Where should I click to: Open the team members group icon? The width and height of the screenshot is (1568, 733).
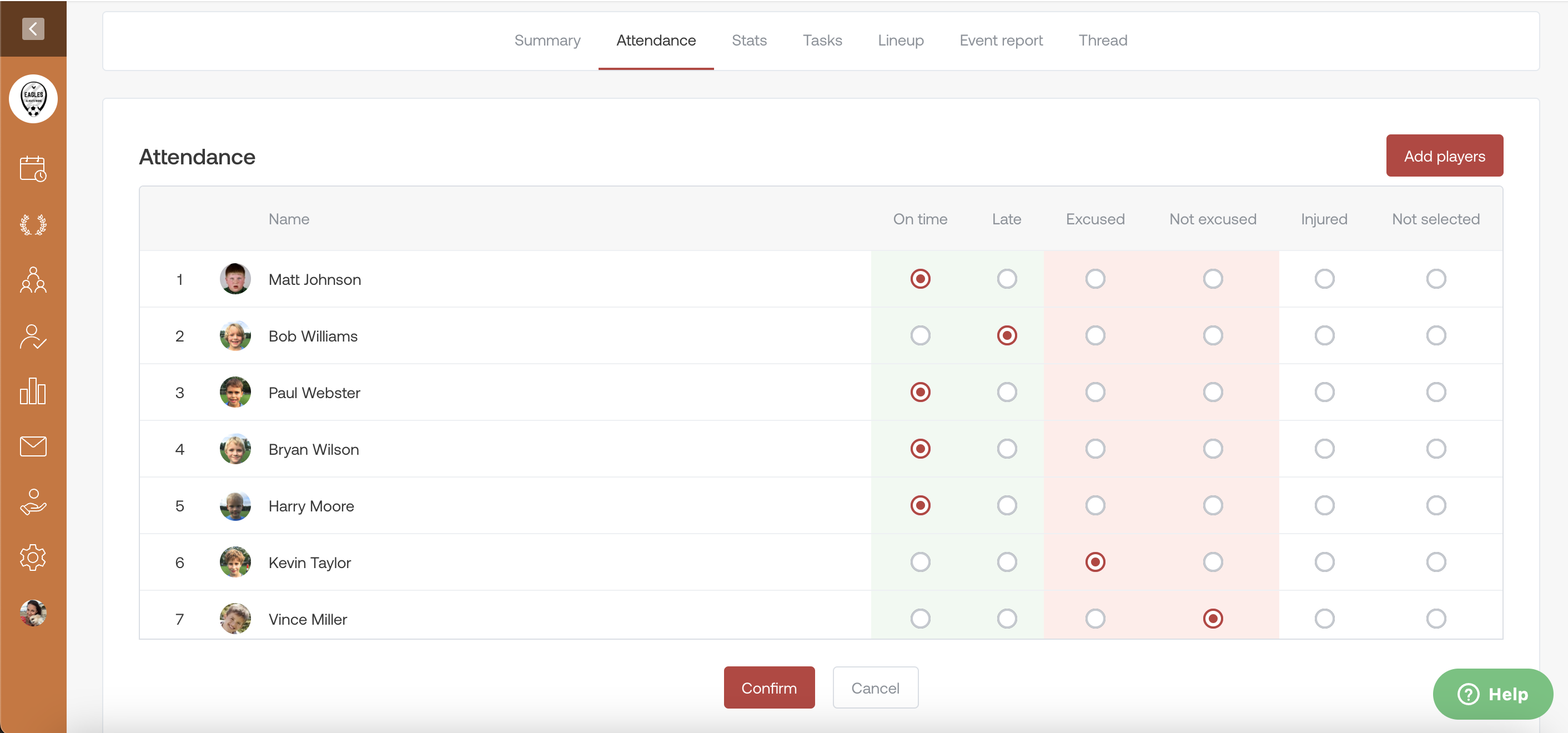coord(33,280)
